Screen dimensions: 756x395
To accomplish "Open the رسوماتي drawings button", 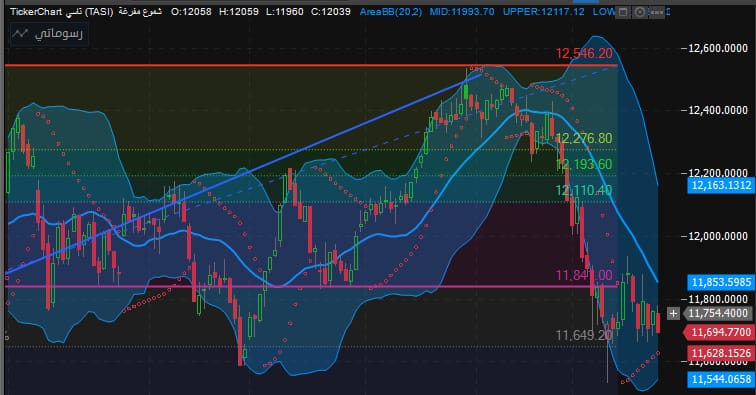I will (x=49, y=34).
